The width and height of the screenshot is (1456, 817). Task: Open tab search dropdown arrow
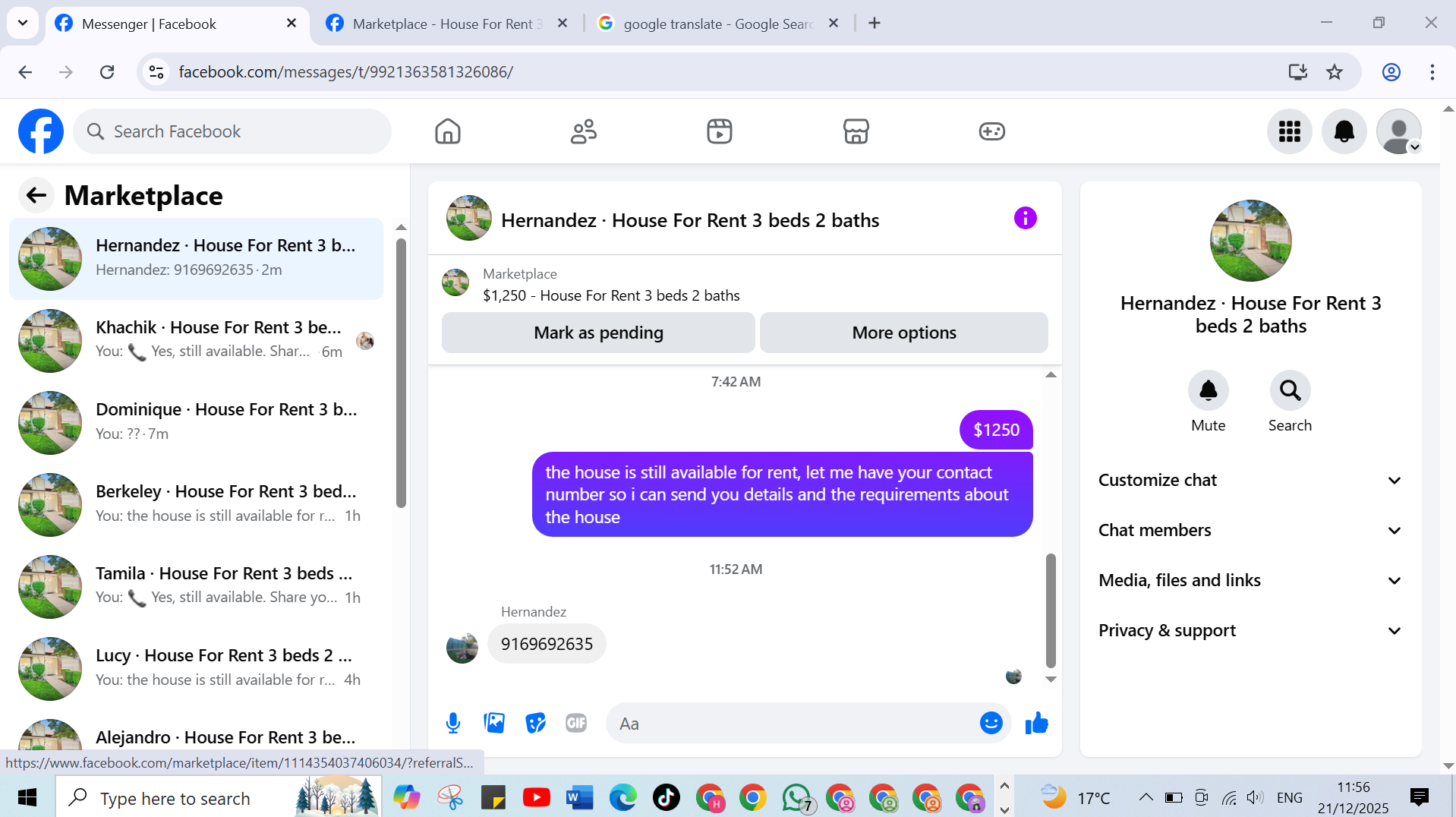(x=23, y=24)
